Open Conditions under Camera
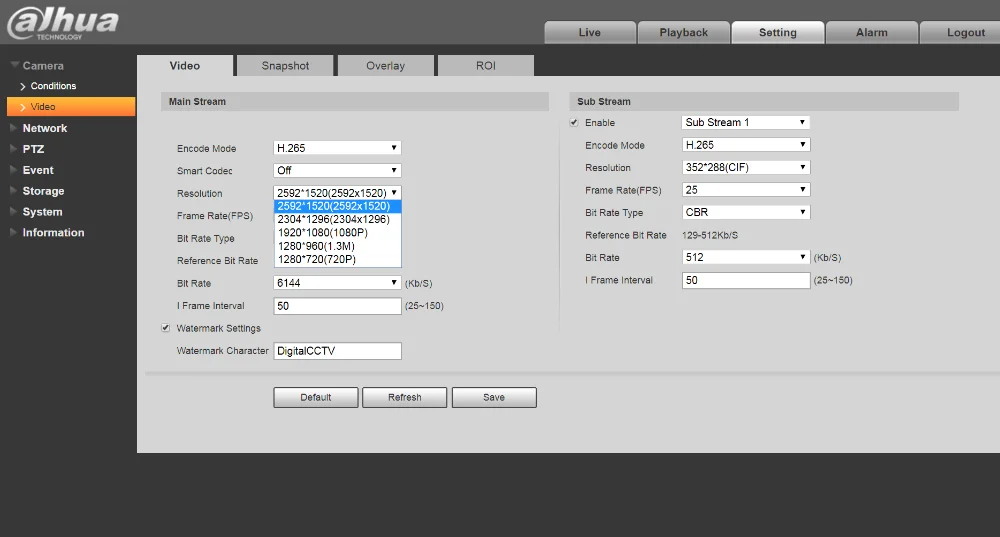 coord(53,86)
